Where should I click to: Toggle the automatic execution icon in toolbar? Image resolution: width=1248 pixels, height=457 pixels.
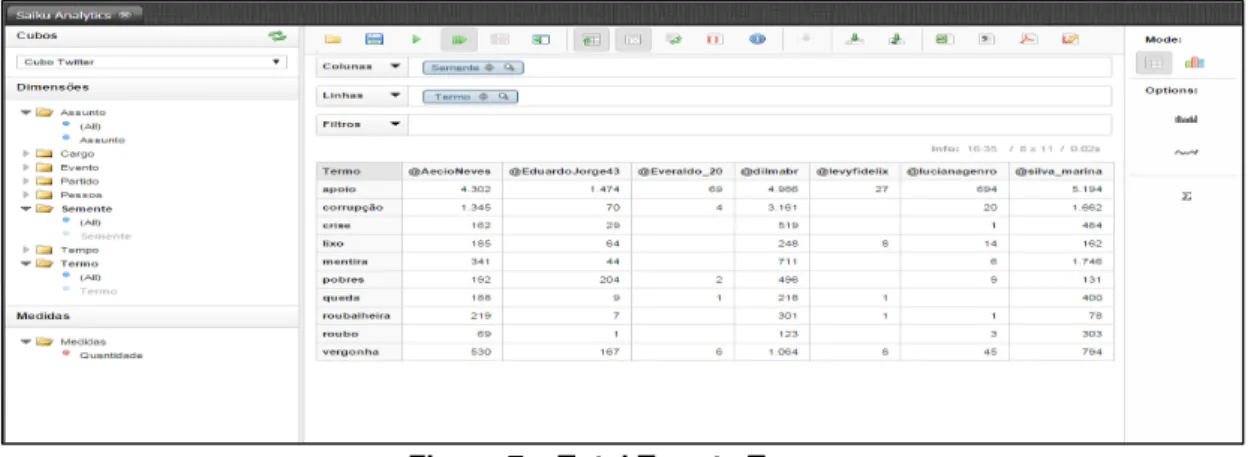(459, 39)
